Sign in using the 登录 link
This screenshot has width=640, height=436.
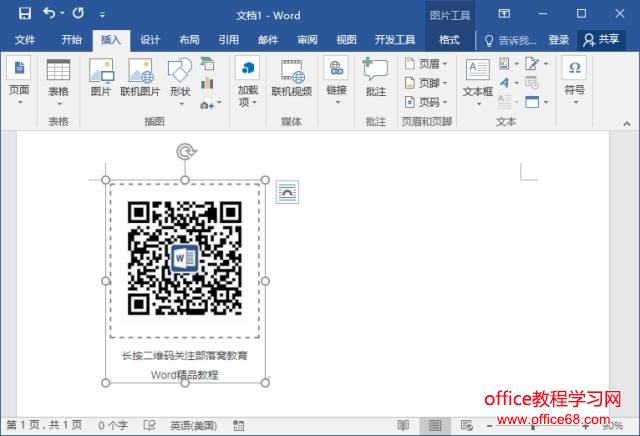(558, 40)
